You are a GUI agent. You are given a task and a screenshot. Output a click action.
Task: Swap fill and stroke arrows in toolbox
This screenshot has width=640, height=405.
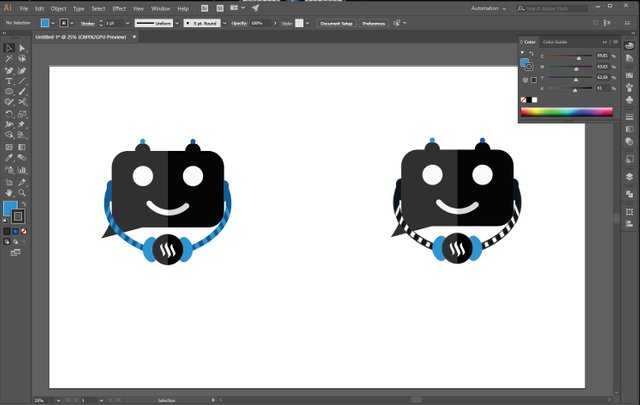24,203
